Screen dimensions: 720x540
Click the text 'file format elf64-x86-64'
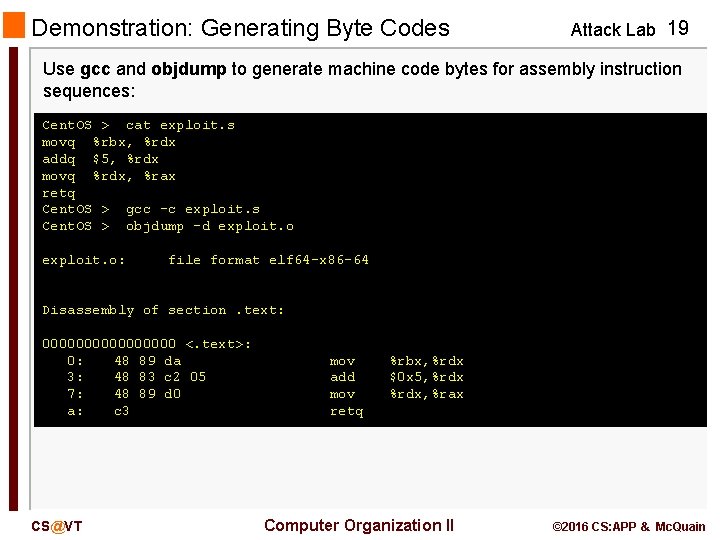pos(269,260)
